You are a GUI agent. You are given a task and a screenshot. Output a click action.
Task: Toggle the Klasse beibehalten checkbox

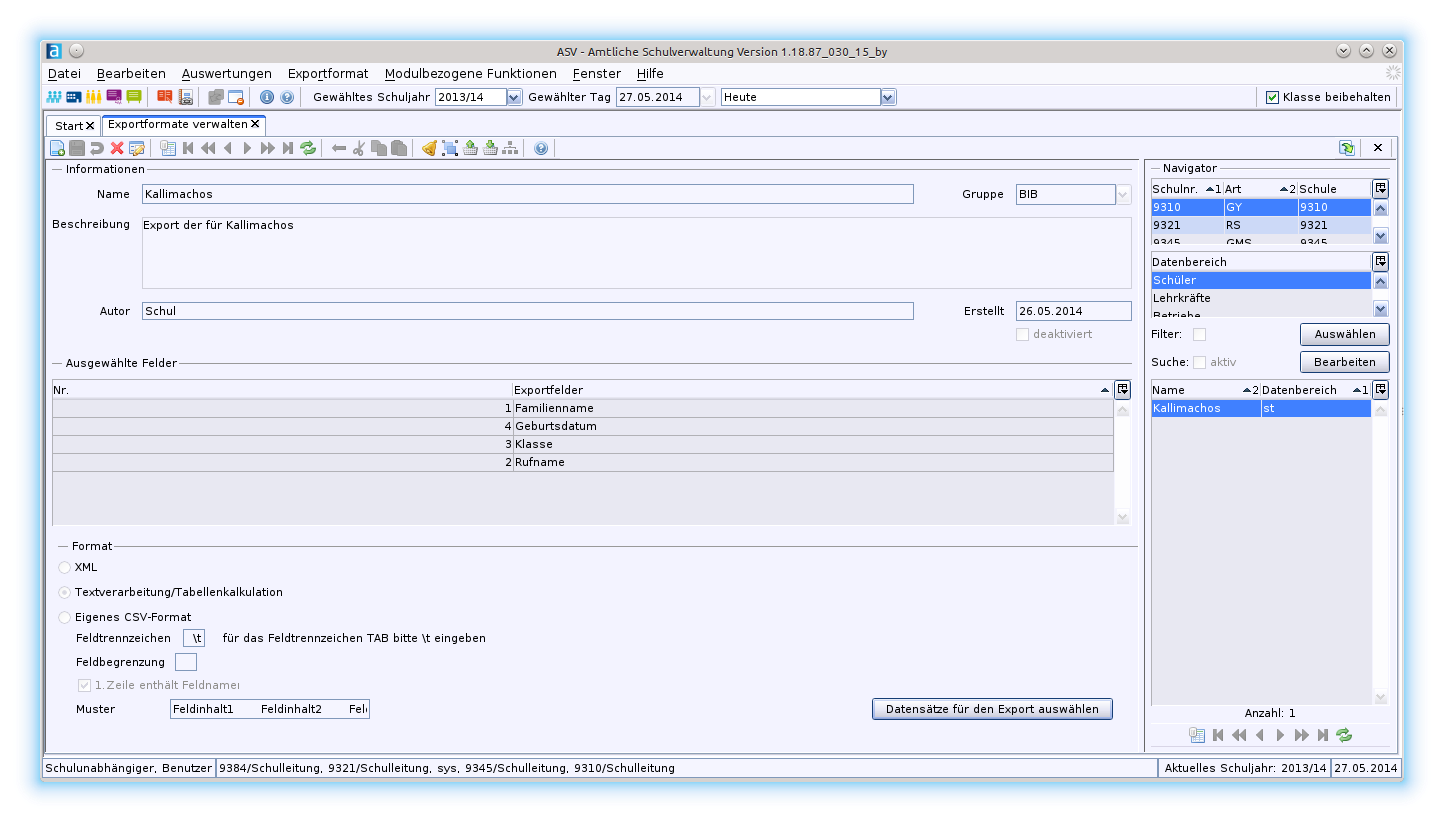1272,97
